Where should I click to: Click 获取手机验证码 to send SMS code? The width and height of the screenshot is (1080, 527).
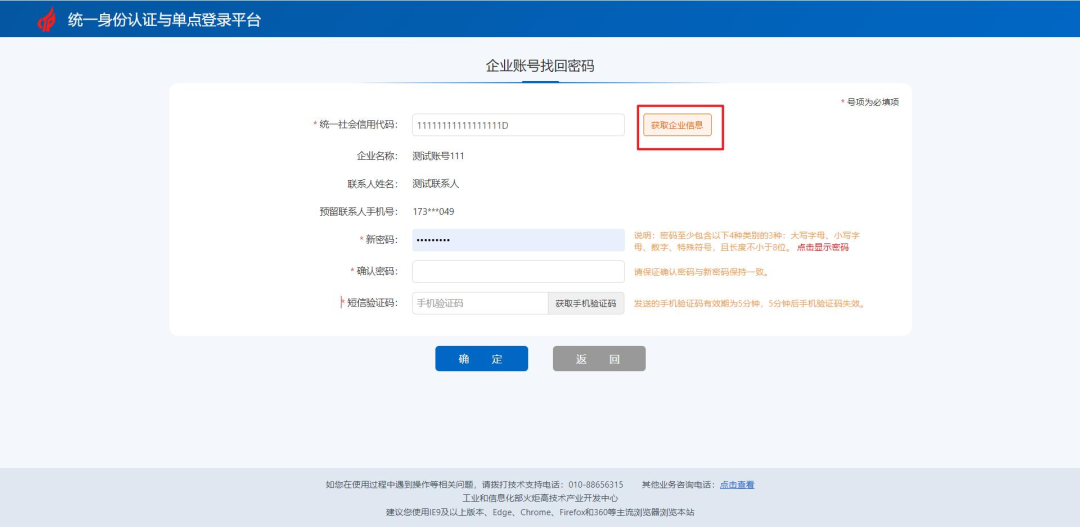tap(586, 303)
